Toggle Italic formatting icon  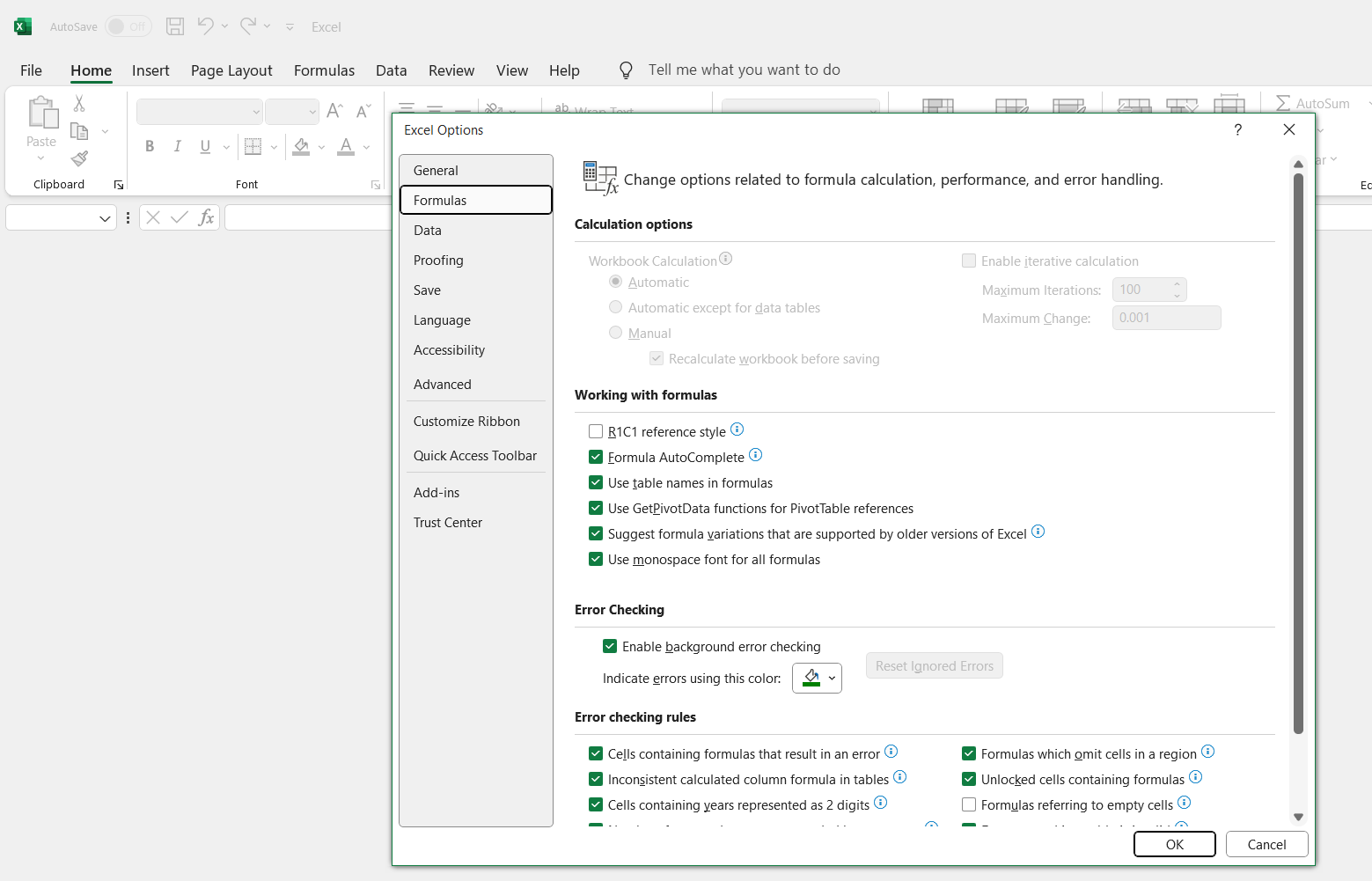click(177, 146)
